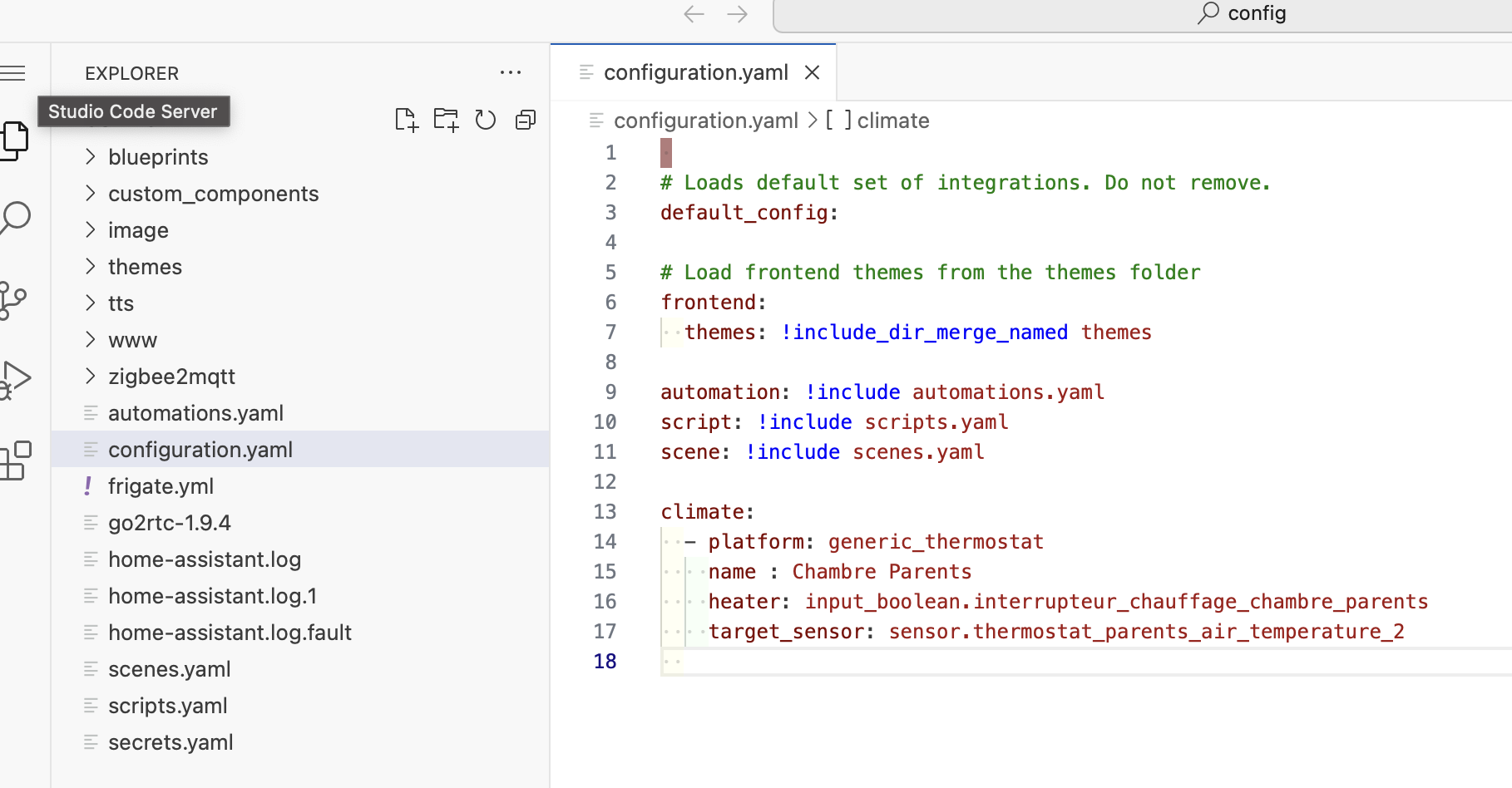This screenshot has width=1512, height=788.
Task: Click generic_thermostat platform value
Action: (936, 542)
